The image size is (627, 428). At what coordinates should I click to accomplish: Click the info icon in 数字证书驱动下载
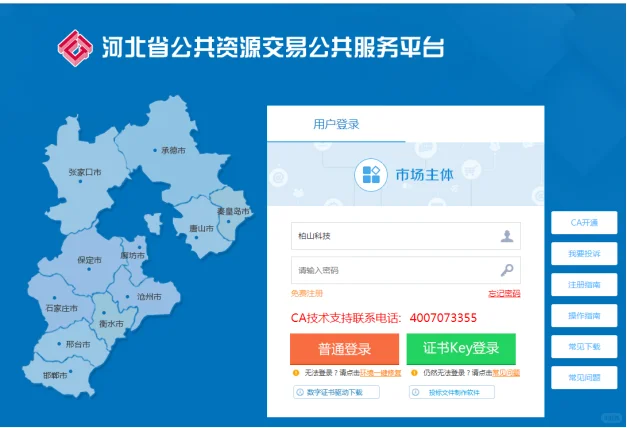pos(300,392)
